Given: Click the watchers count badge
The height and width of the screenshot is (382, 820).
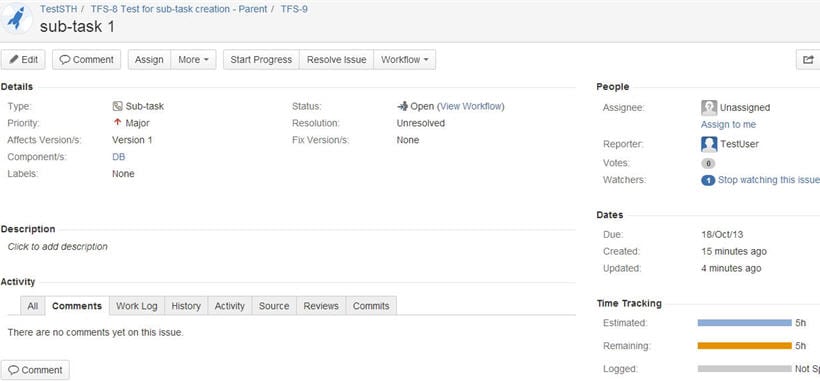Looking at the screenshot, I should click(708, 180).
